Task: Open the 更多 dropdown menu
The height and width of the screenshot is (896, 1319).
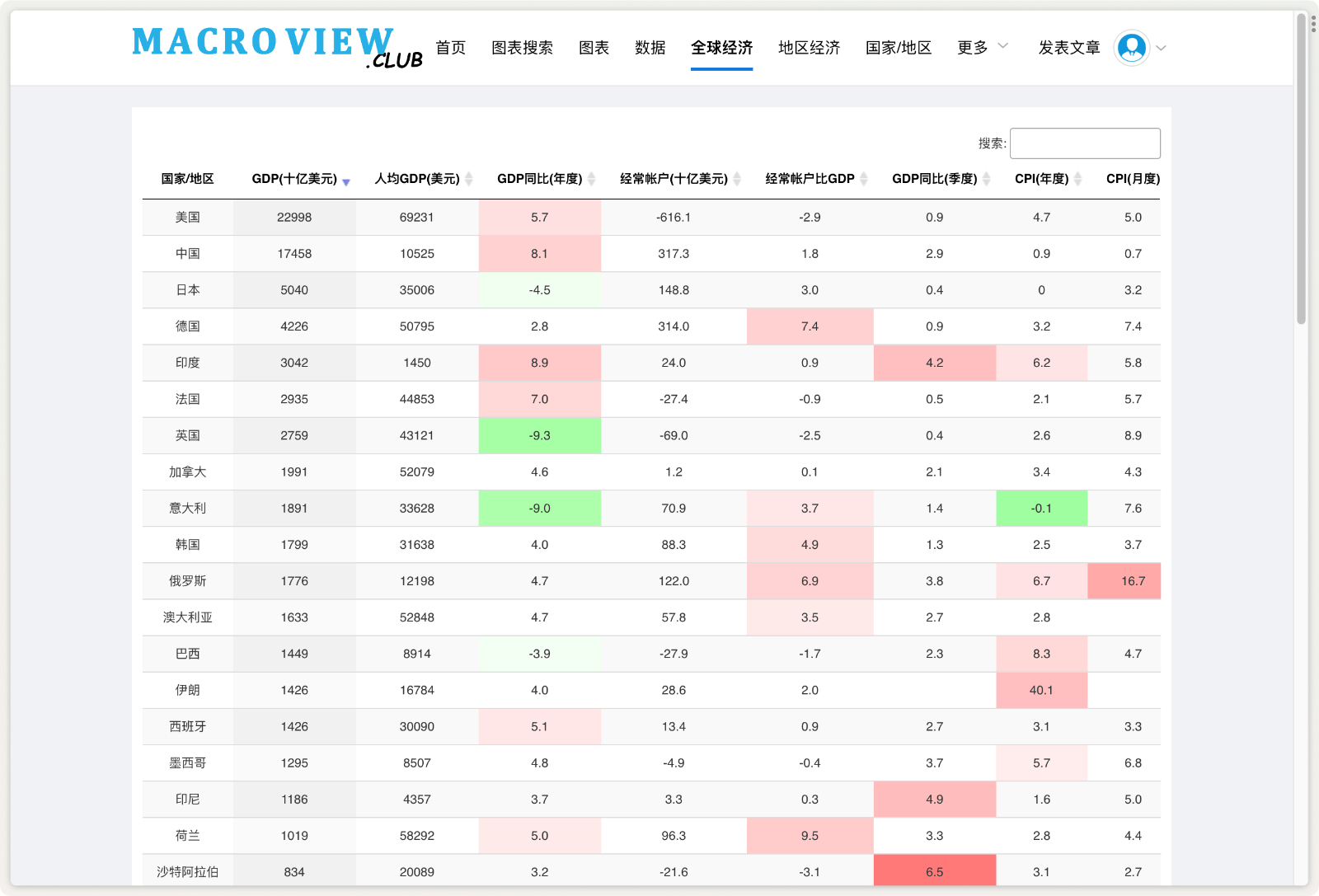Action: pos(982,48)
